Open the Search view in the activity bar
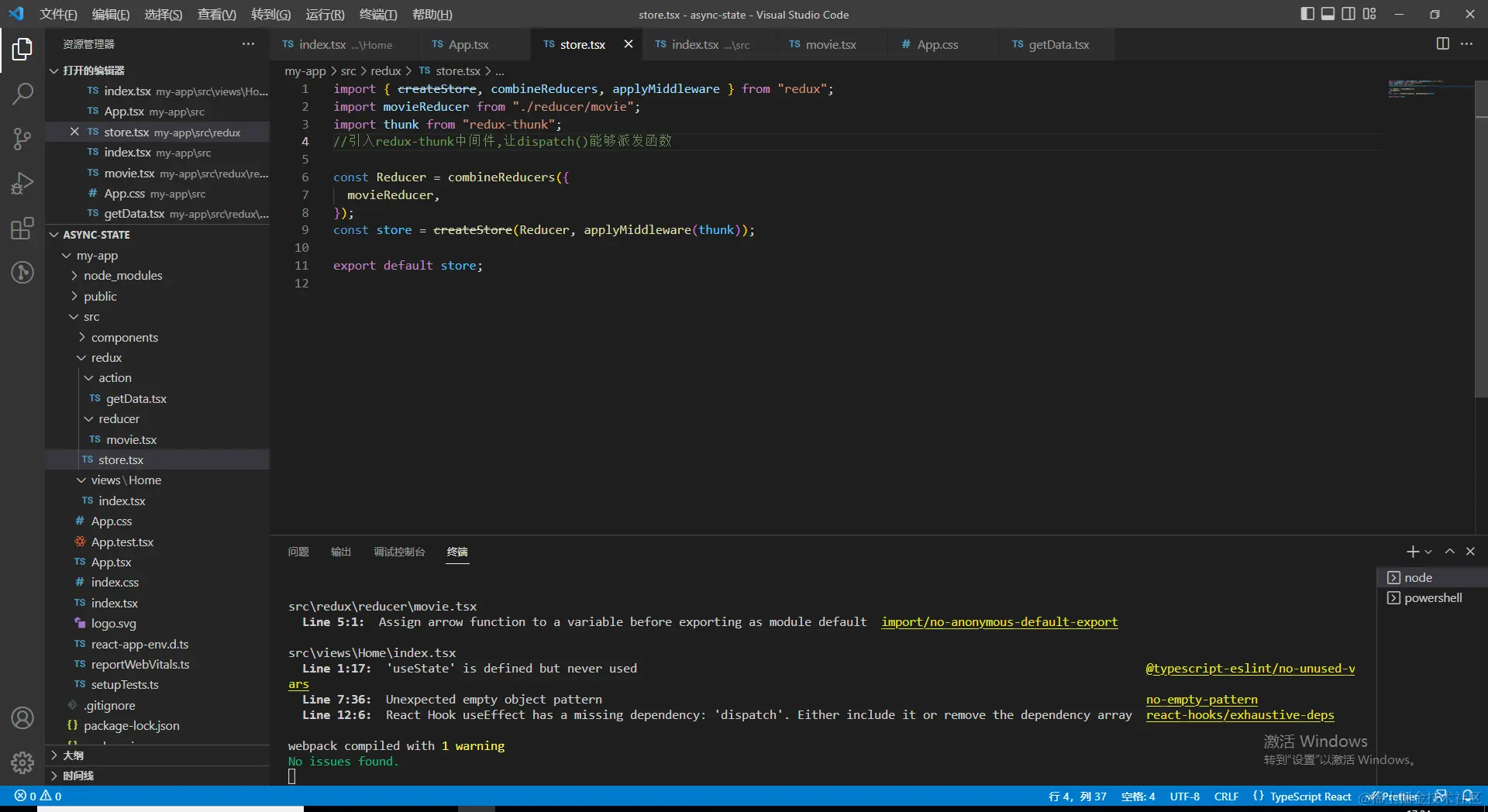The image size is (1488, 812). click(x=22, y=94)
